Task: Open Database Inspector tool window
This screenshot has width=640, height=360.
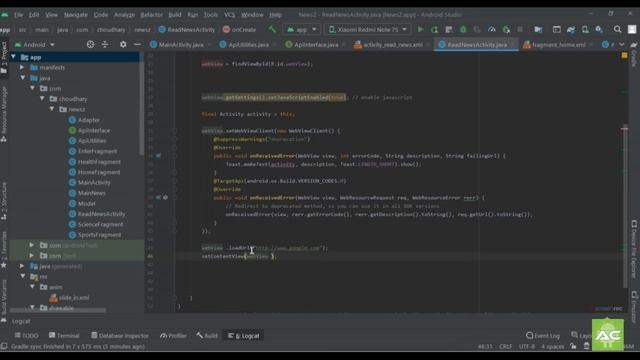Action: point(120,336)
